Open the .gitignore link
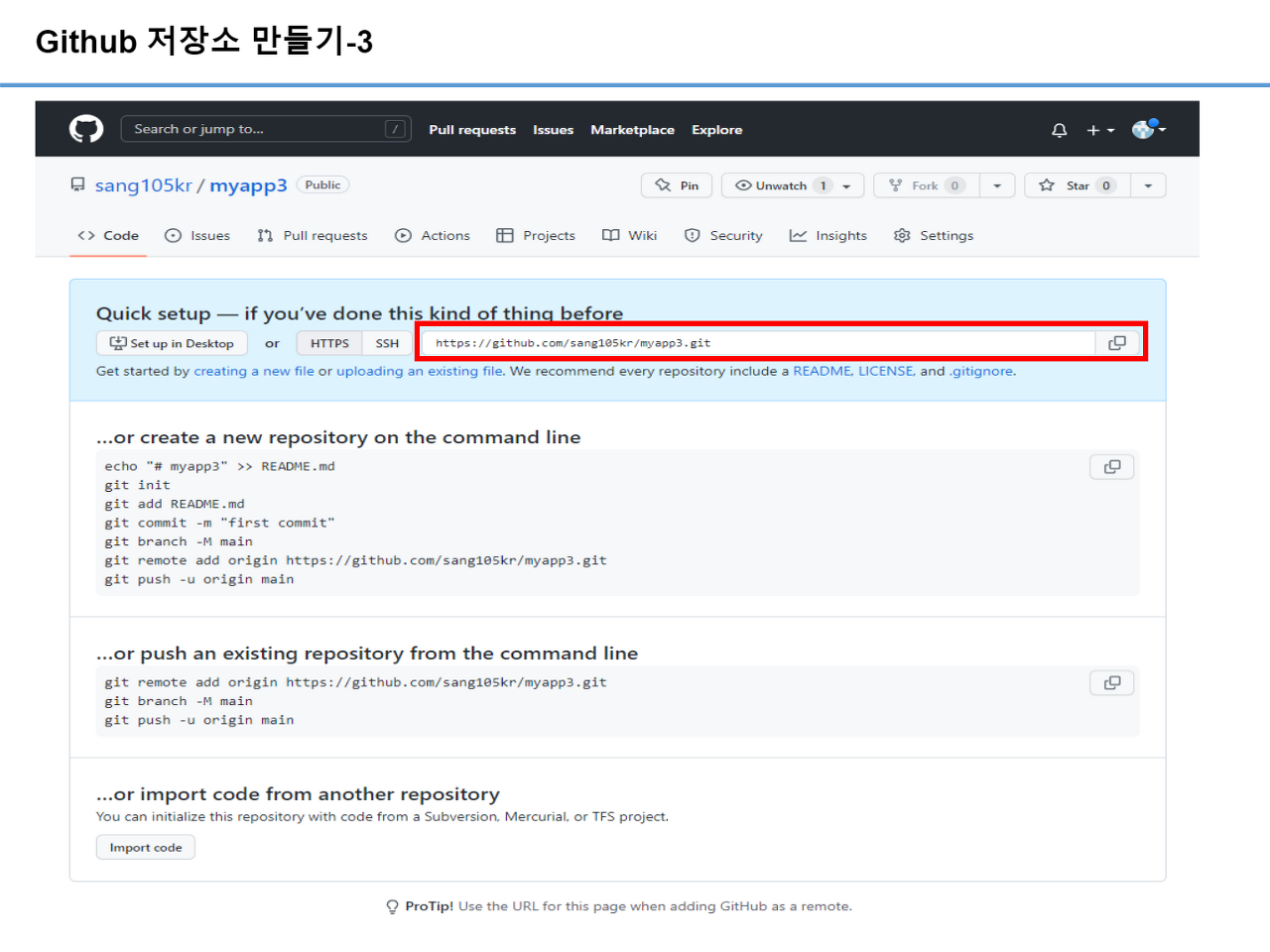Image resolution: width=1270 pixels, height=952 pixels. pyautogui.click(x=981, y=371)
